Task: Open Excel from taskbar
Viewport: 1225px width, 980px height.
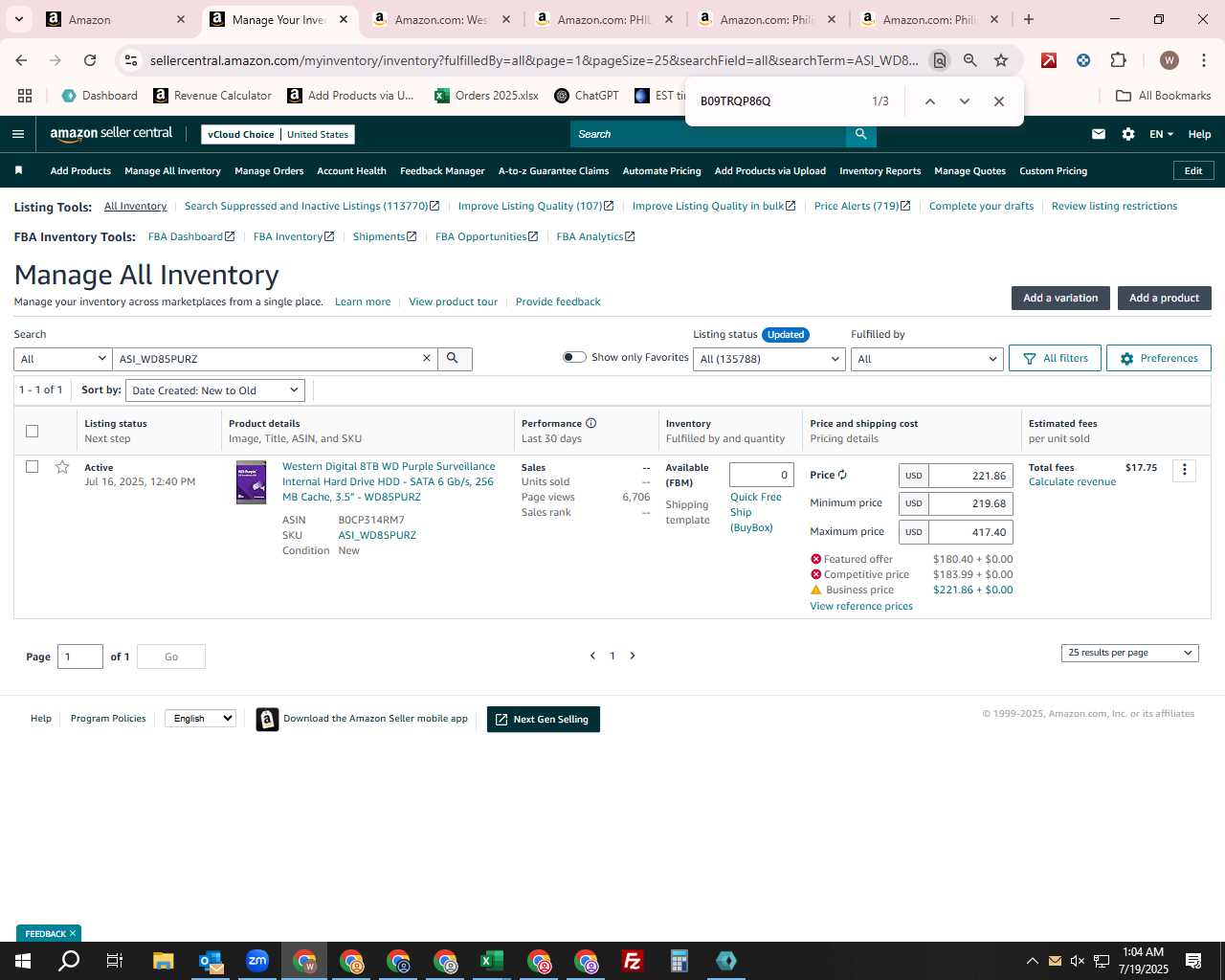Action: [492, 961]
